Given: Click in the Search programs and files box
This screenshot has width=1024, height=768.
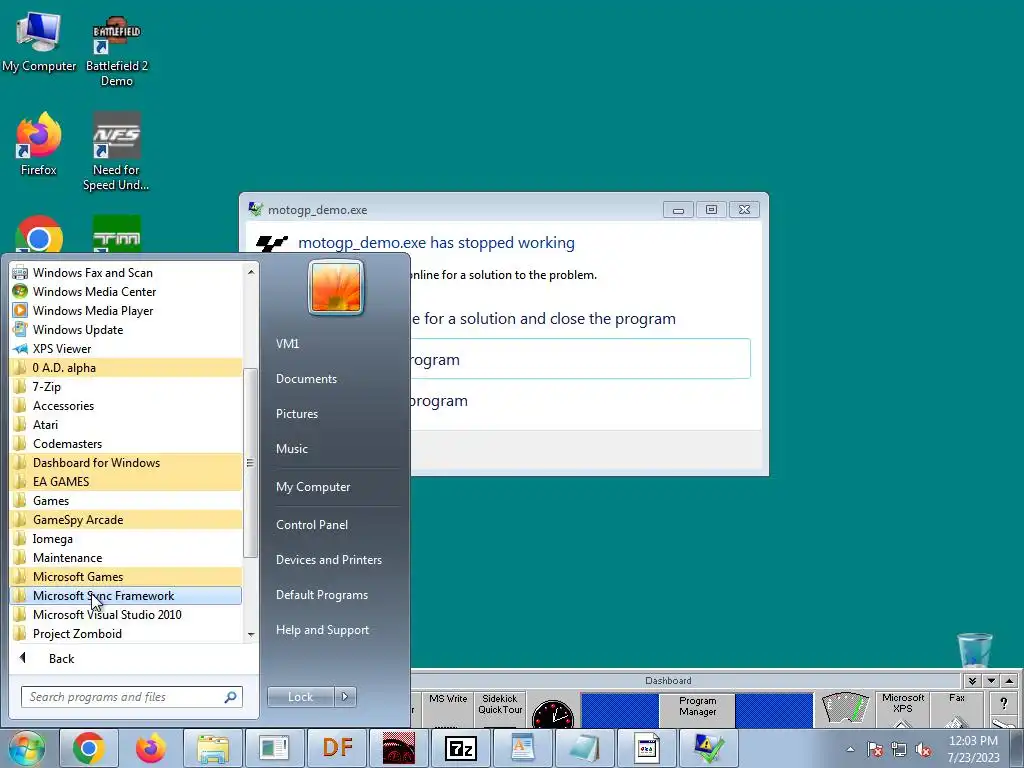Looking at the screenshot, I should click(x=132, y=697).
